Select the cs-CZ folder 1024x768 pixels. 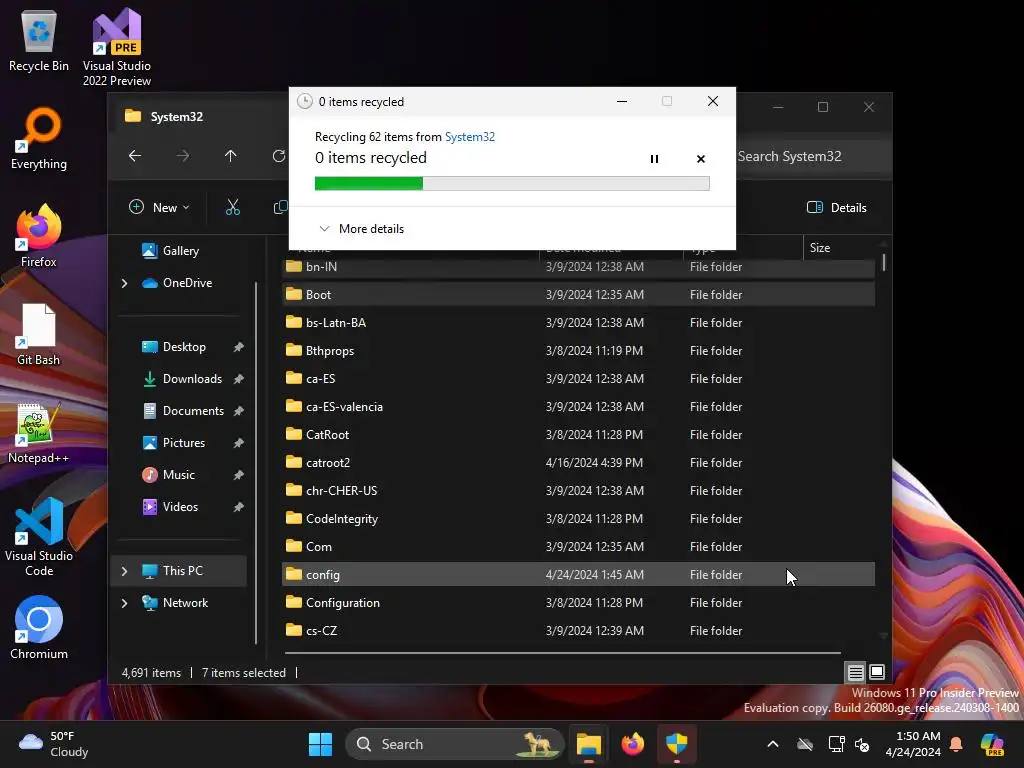(578, 631)
